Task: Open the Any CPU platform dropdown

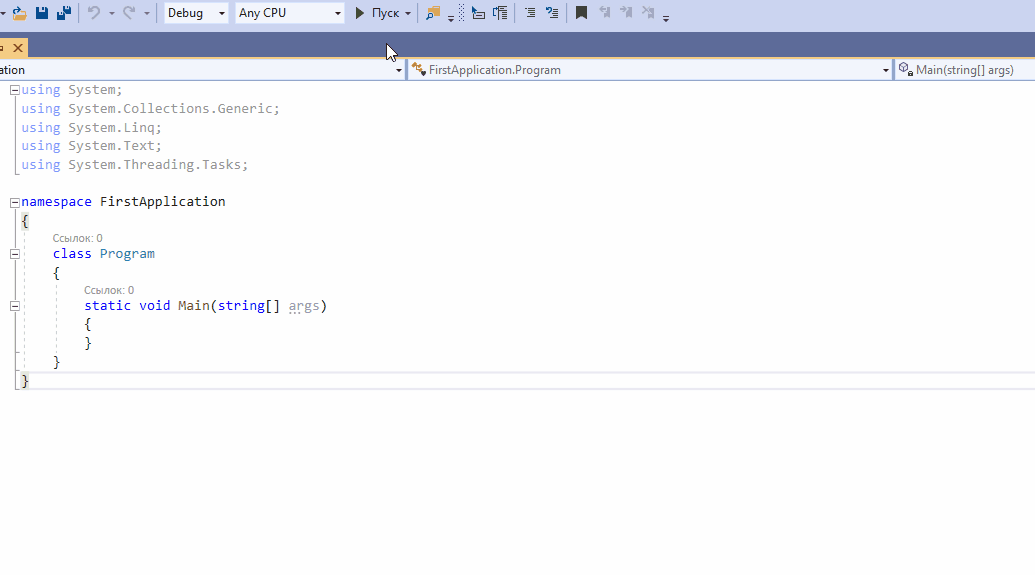Action: (290, 13)
